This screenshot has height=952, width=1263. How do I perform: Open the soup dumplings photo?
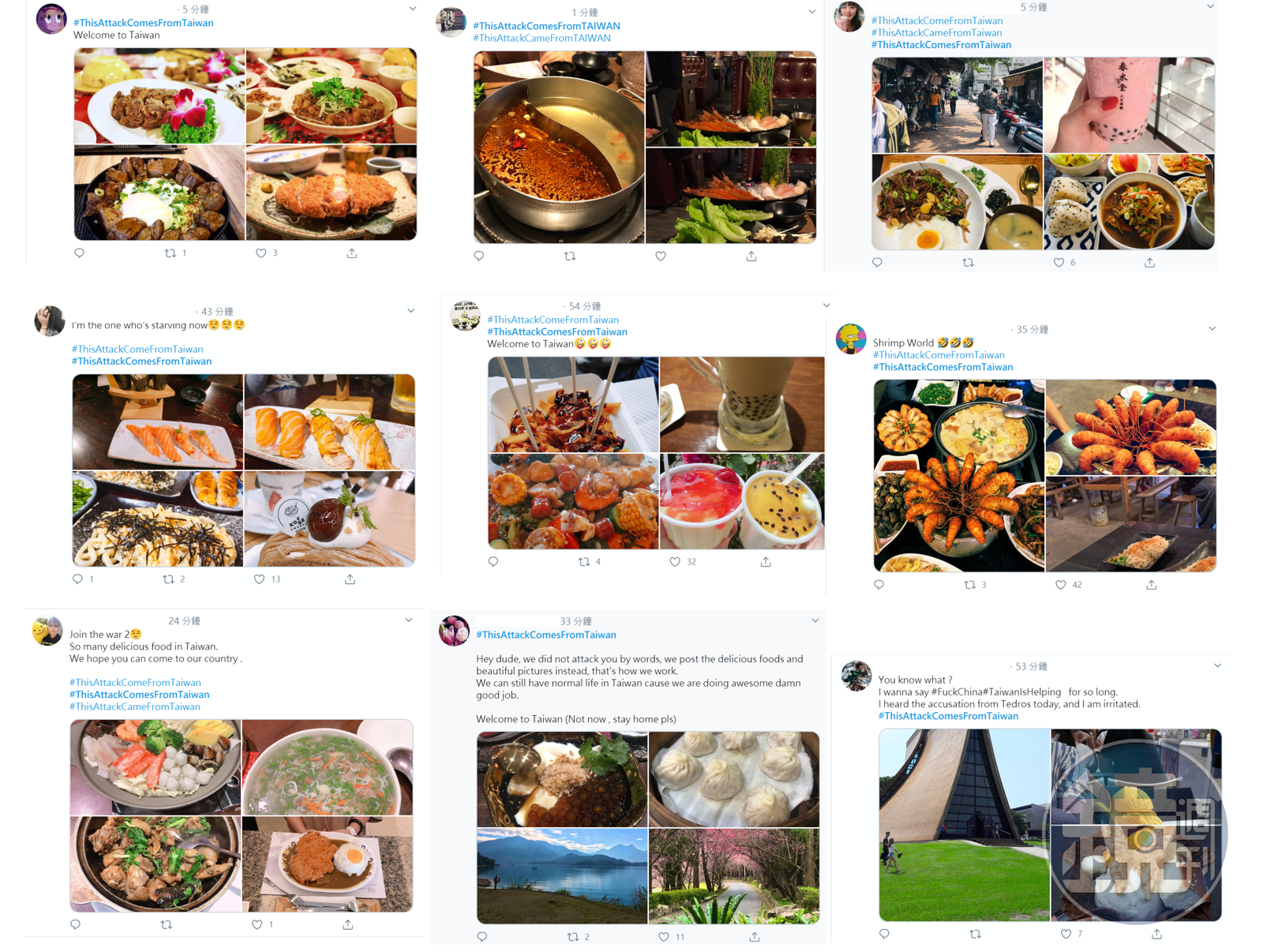pos(734,779)
